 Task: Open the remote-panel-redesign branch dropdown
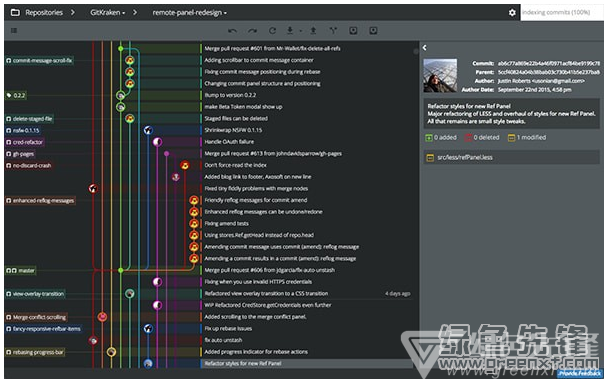point(189,12)
